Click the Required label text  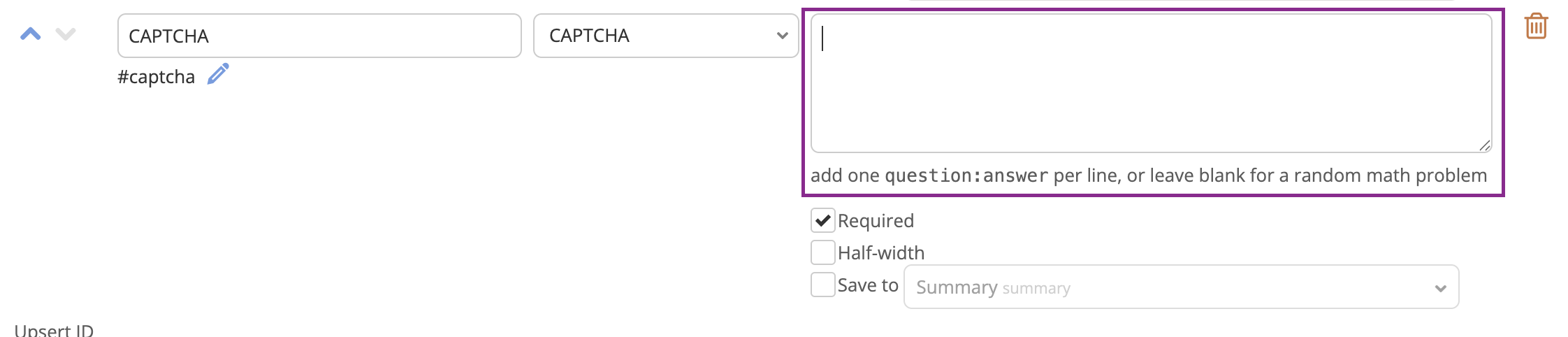[876, 221]
